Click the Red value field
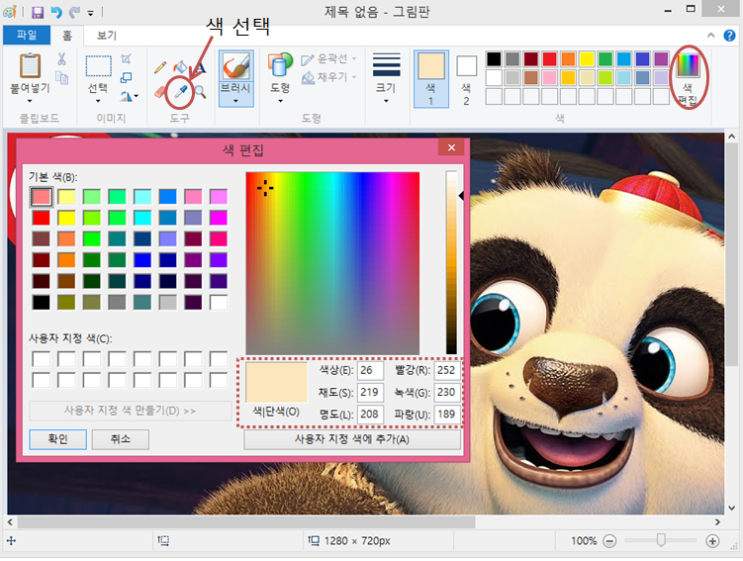743x561 pixels. (447, 371)
